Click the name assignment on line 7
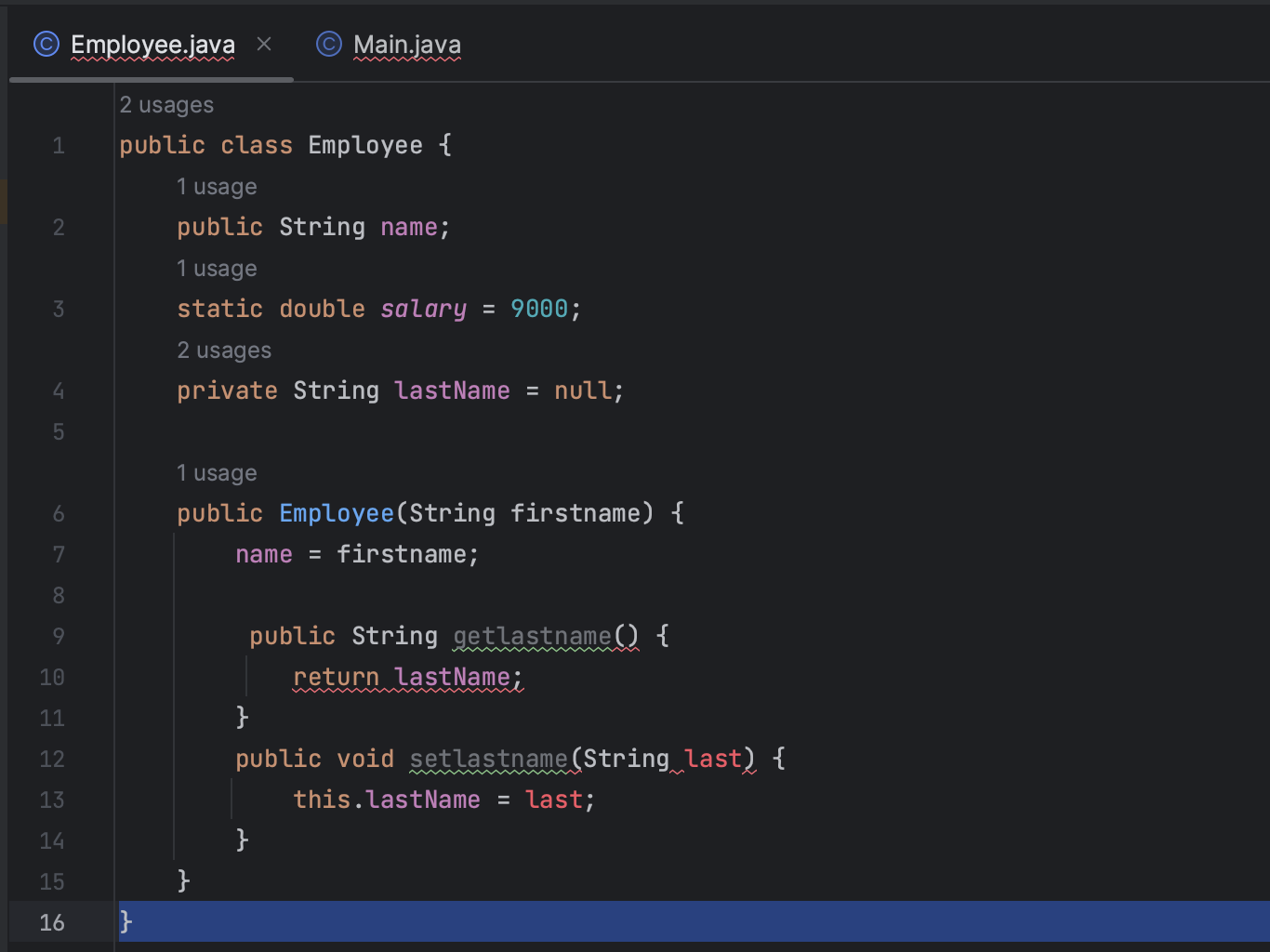1270x952 pixels. click(263, 554)
